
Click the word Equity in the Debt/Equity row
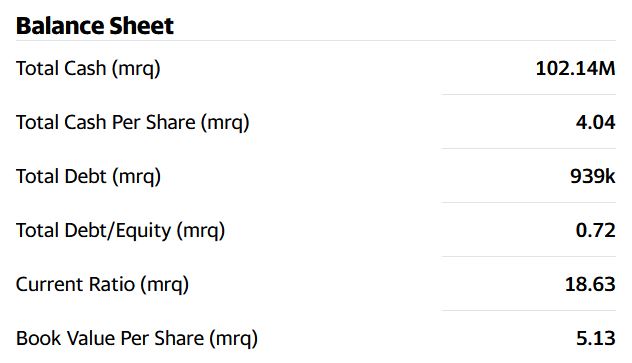[143, 231]
